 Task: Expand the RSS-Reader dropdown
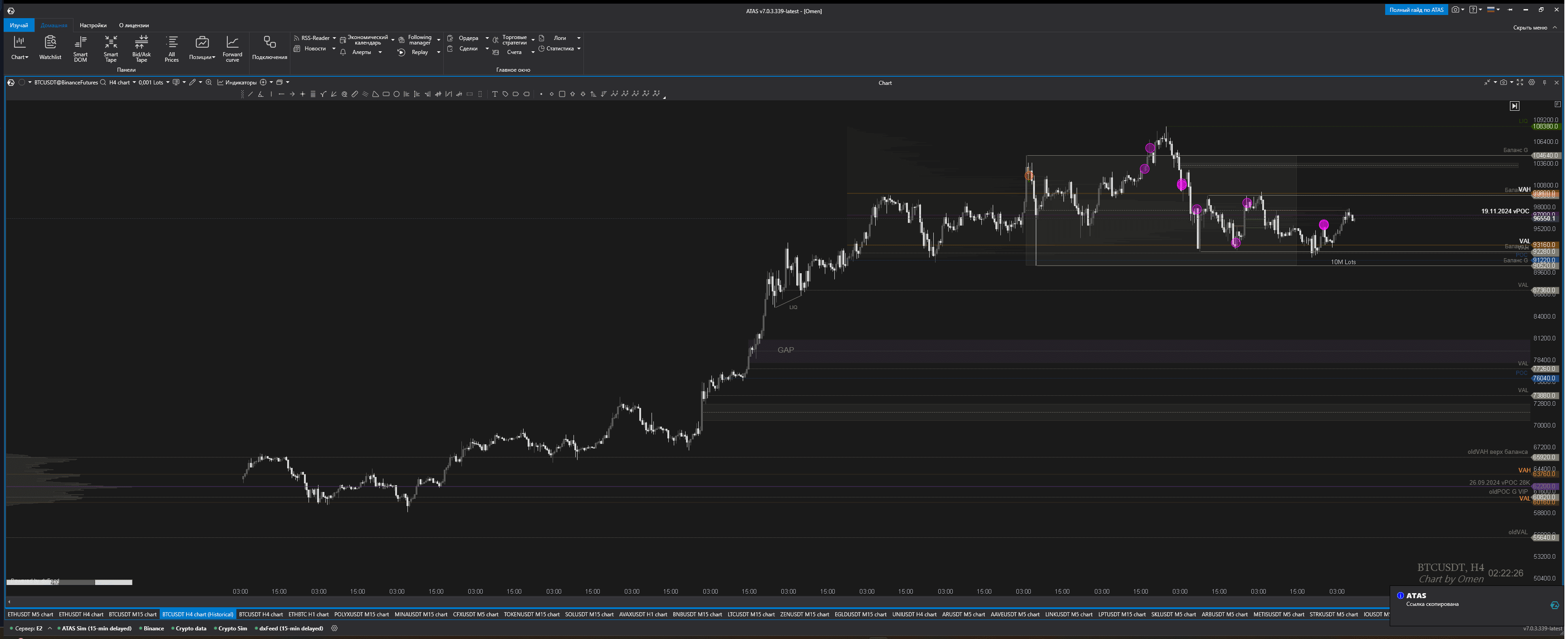(334, 38)
